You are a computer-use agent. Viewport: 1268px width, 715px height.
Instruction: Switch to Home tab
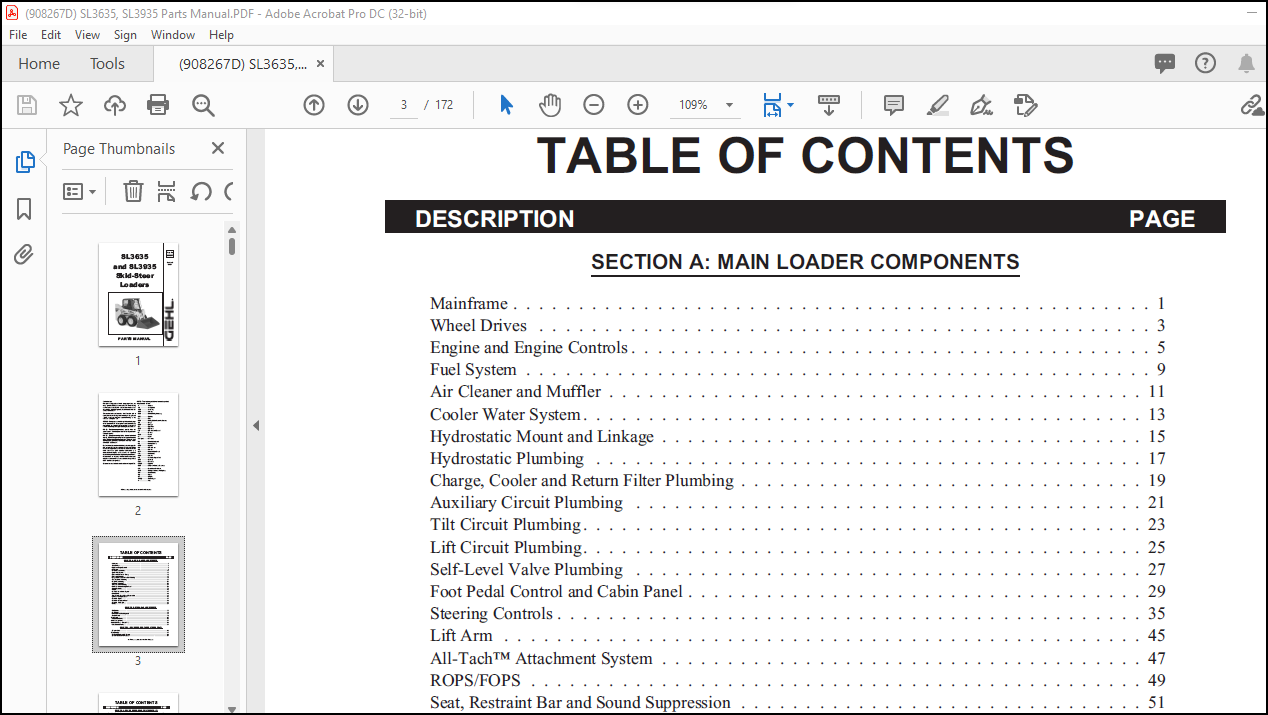39,63
